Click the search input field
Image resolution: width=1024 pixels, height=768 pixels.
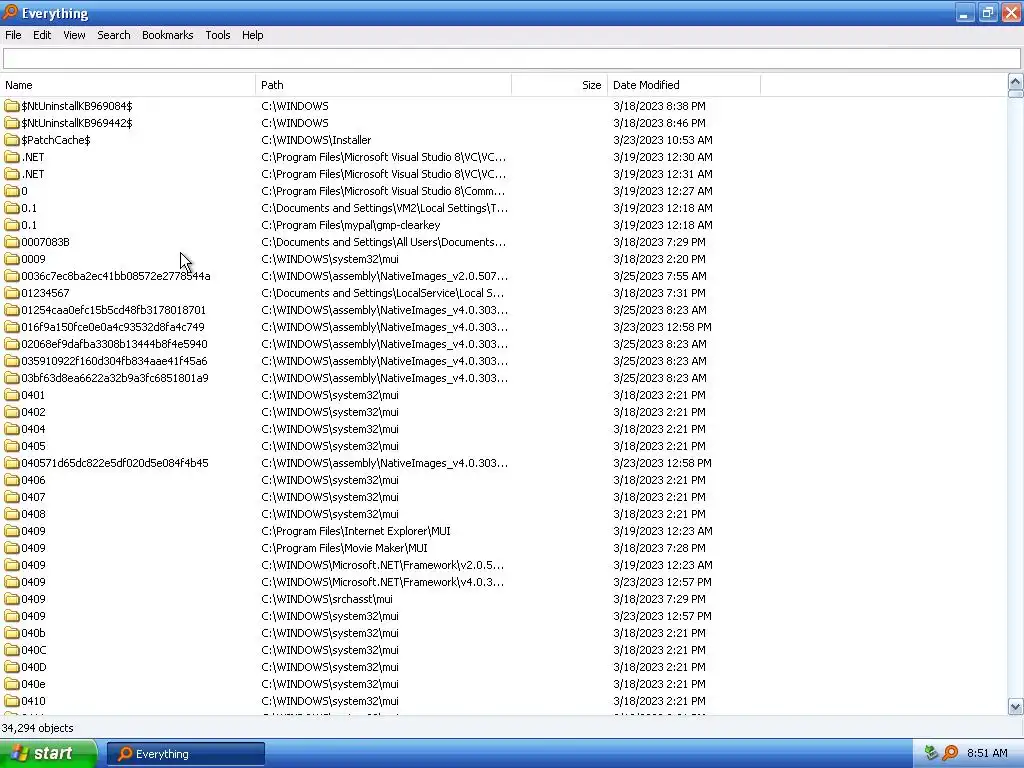coord(511,59)
